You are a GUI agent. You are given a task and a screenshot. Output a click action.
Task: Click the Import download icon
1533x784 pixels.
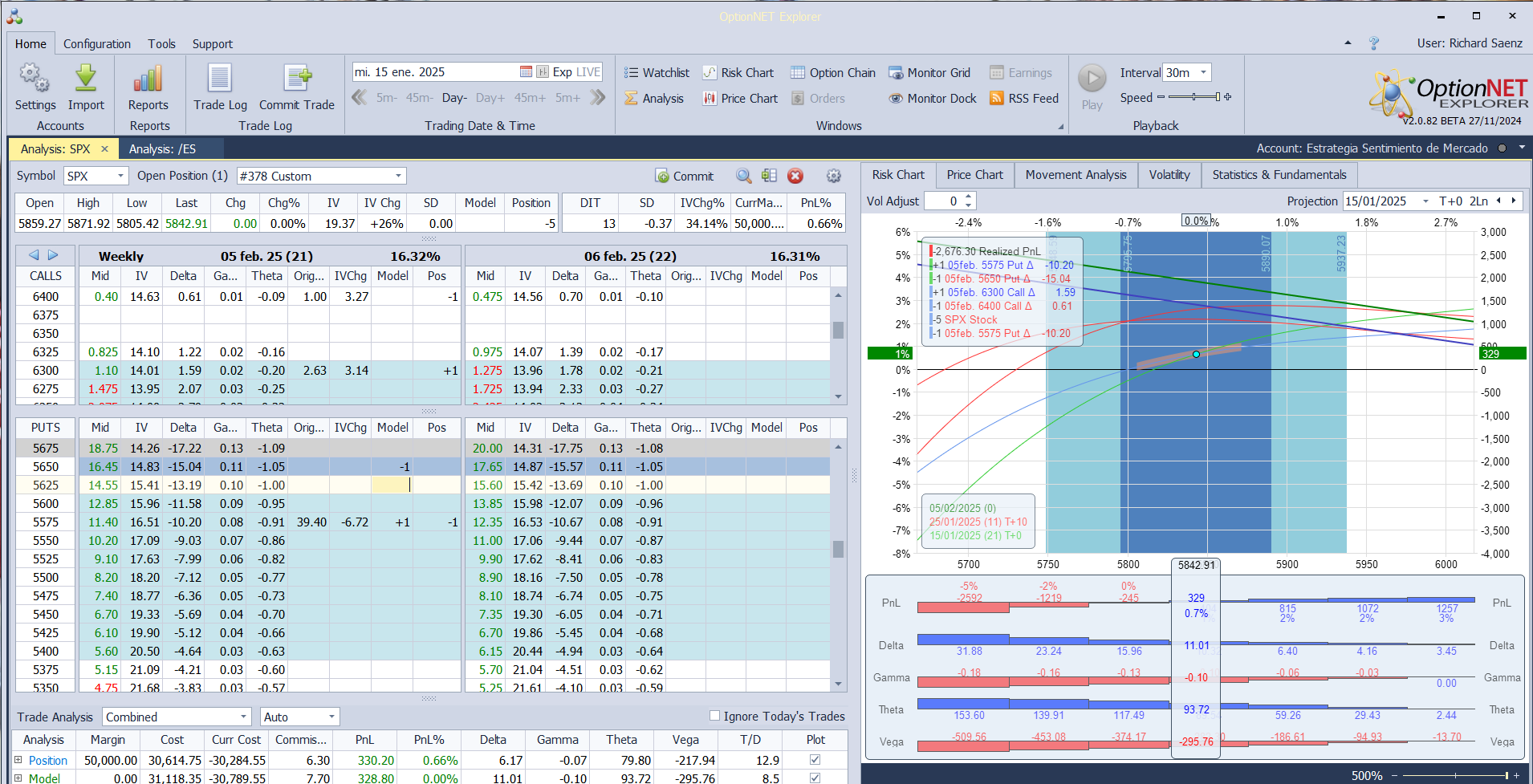click(86, 79)
